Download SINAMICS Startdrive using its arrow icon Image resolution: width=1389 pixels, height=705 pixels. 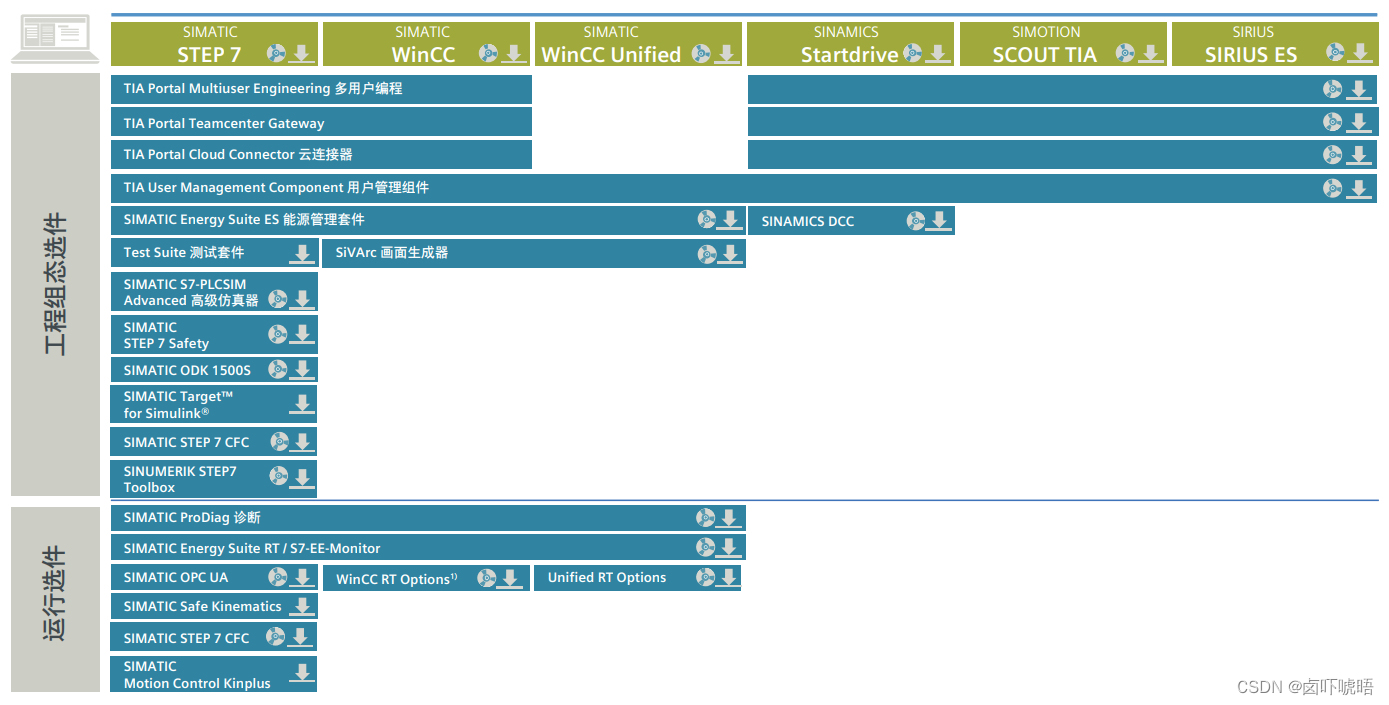pyautogui.click(x=938, y=54)
